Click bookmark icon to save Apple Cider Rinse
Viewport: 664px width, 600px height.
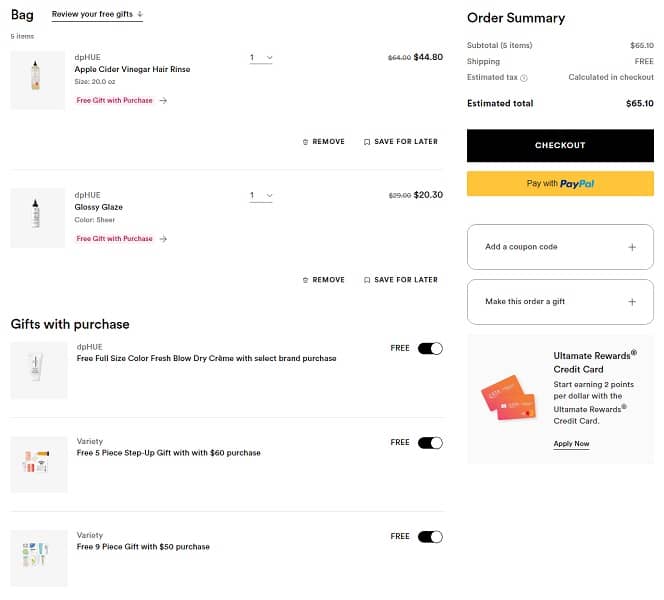coord(367,142)
